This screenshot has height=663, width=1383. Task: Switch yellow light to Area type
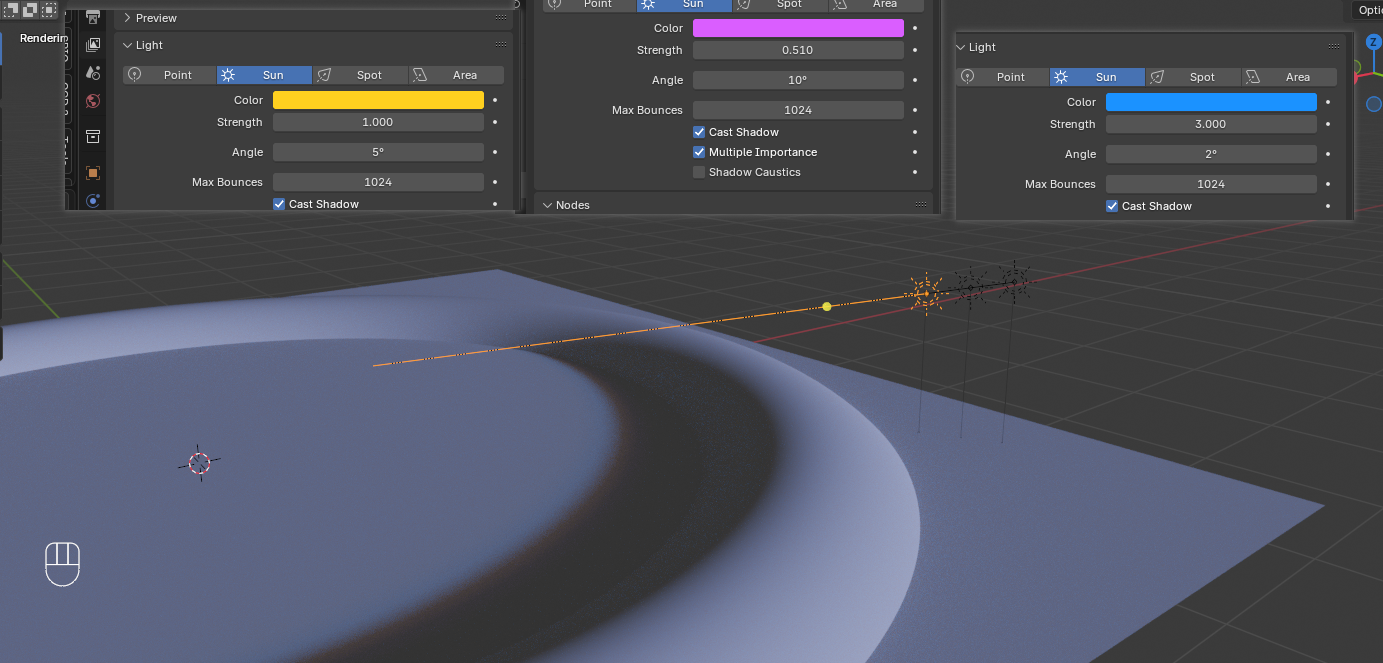tap(456, 75)
